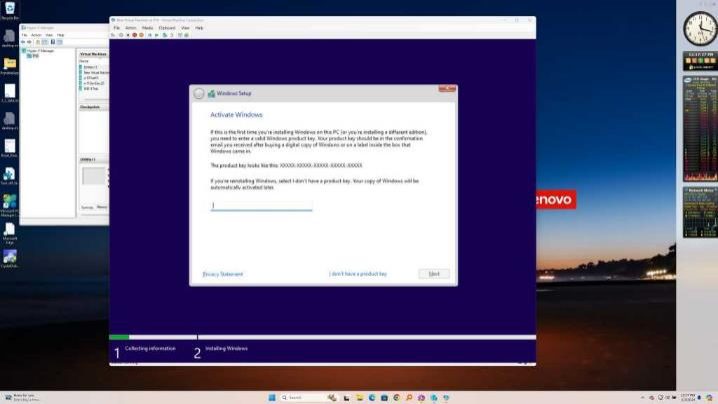The image size is (718, 404).
Task: Click the Windows Start button on taskbar
Action: 272,398
